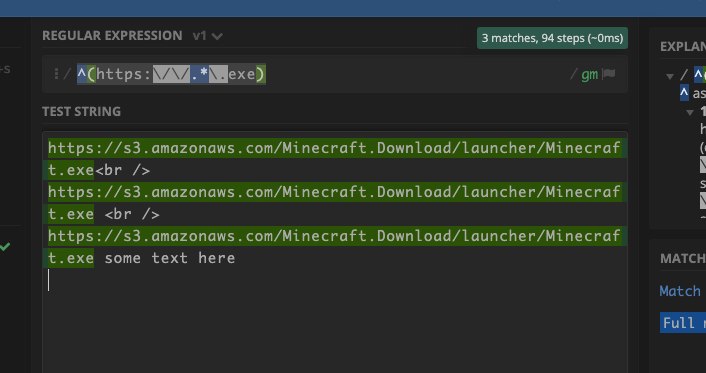Click the Full match row in Match Information
This screenshot has width=706, height=373.
pos(683,323)
